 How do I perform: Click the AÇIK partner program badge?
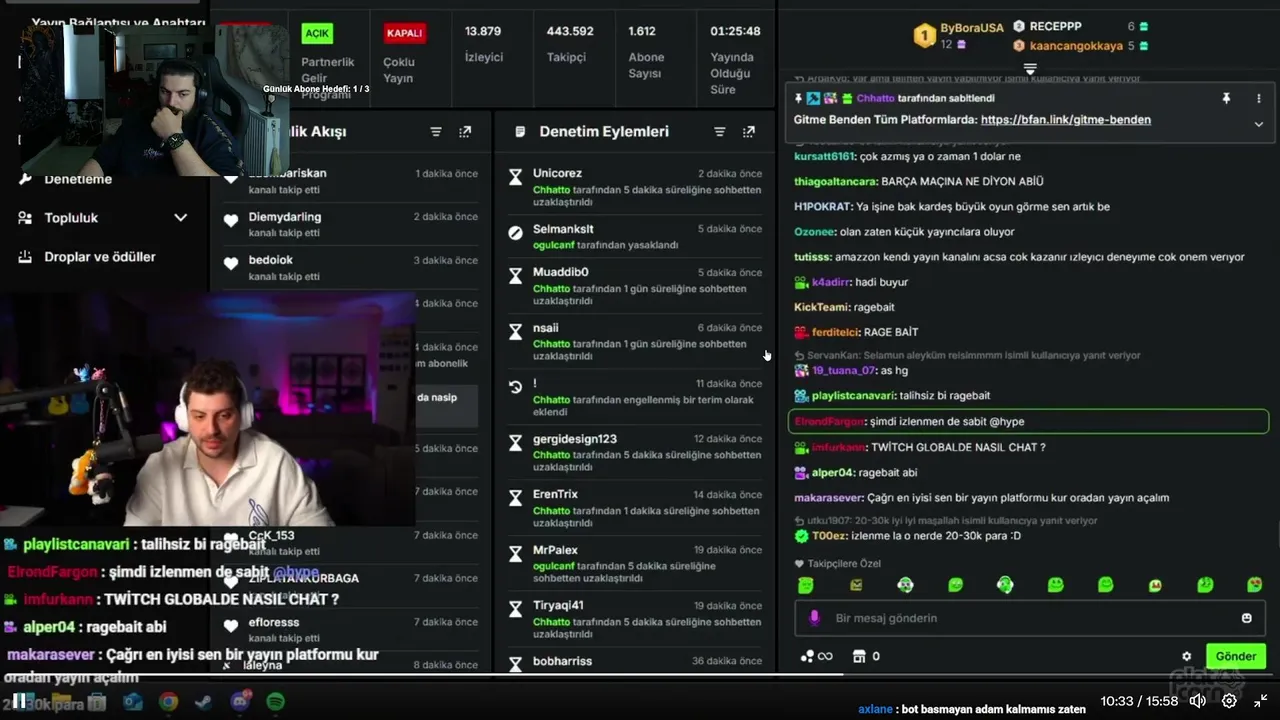pos(317,33)
